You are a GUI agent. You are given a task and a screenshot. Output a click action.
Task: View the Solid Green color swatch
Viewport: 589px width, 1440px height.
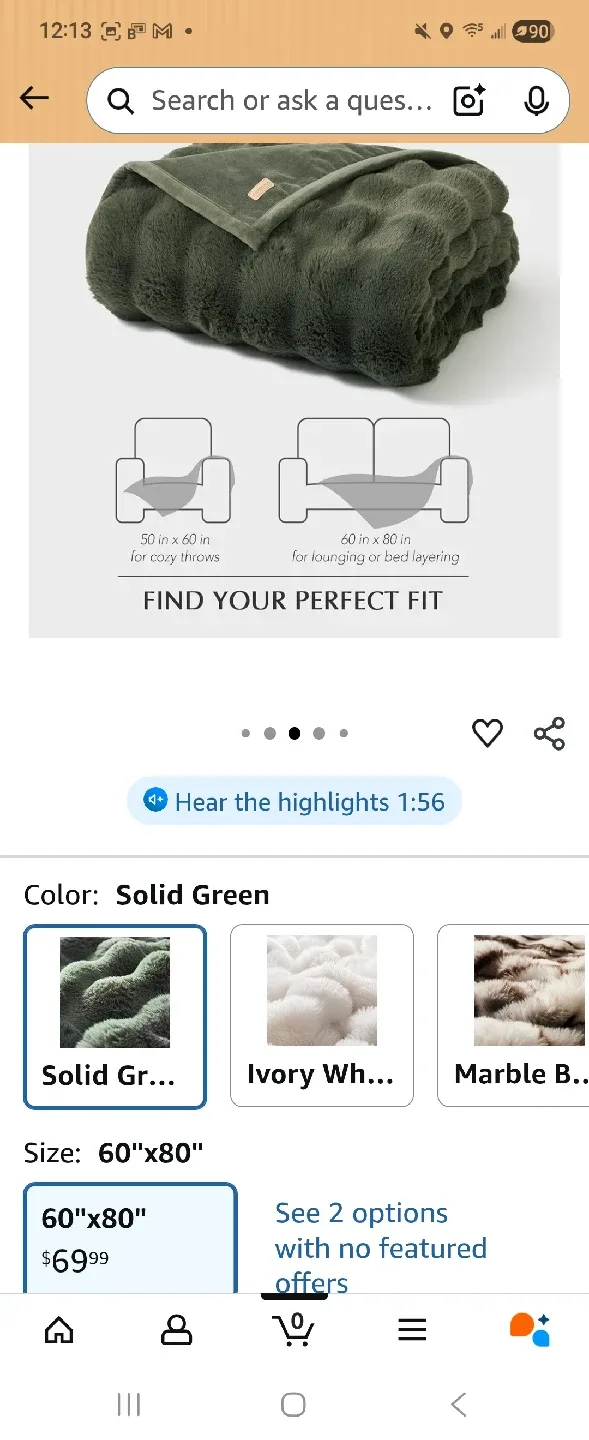[114, 1015]
